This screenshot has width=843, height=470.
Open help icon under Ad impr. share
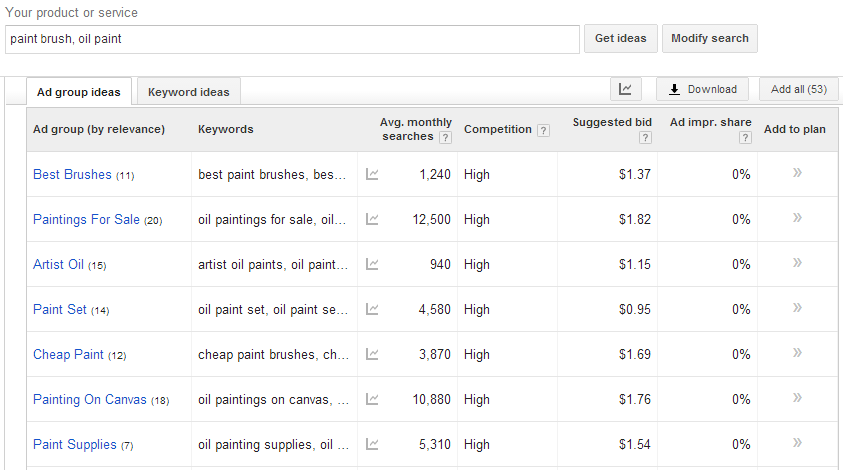click(745, 138)
